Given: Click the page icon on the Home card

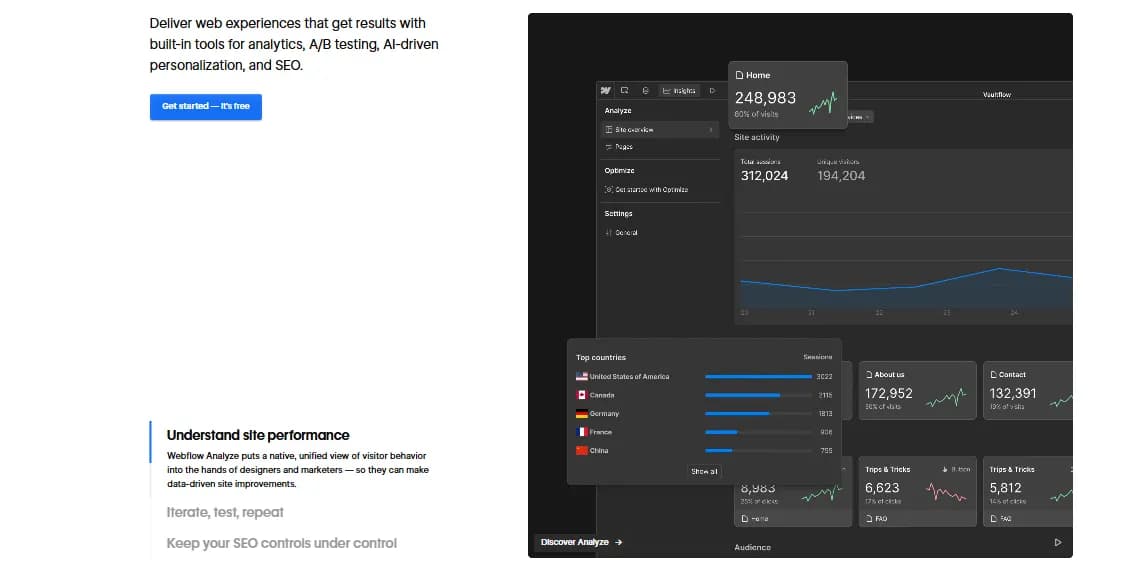Looking at the screenshot, I should pos(739,75).
